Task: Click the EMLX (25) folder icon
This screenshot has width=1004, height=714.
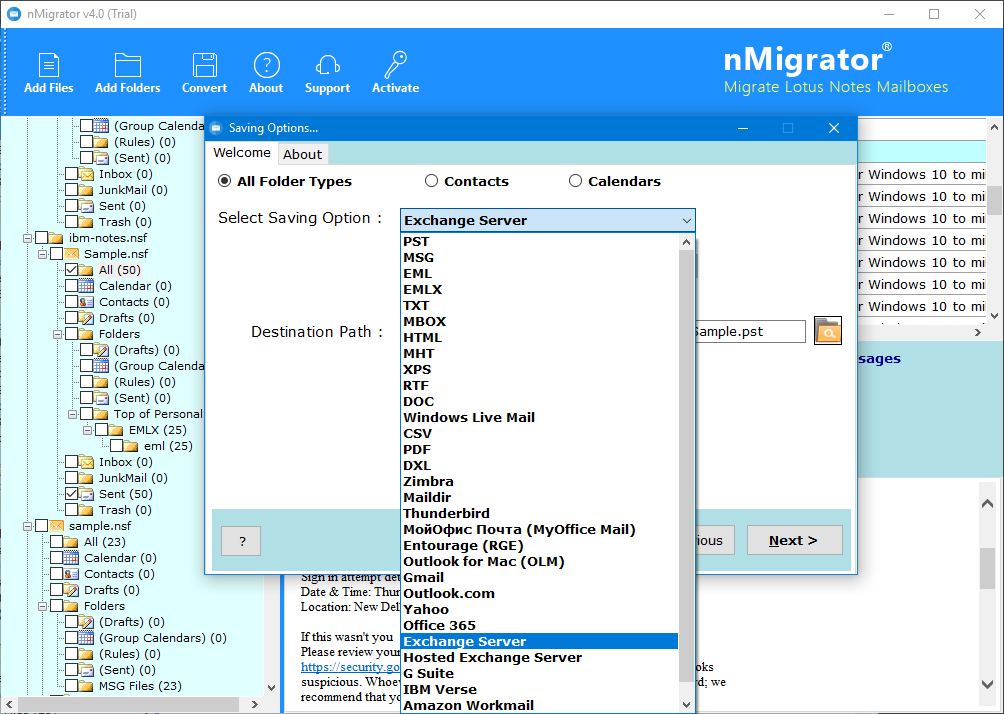Action: point(116,430)
